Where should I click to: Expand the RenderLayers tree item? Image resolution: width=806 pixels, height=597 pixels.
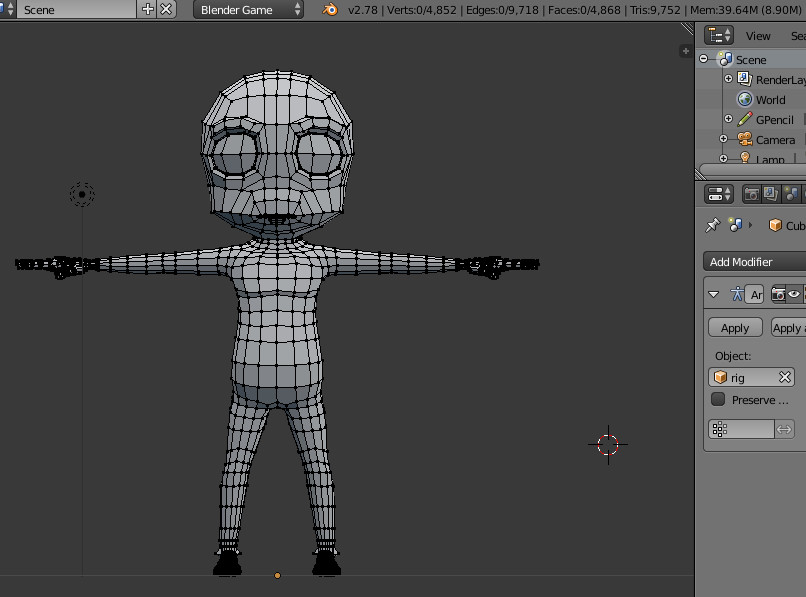pyautogui.click(x=729, y=79)
